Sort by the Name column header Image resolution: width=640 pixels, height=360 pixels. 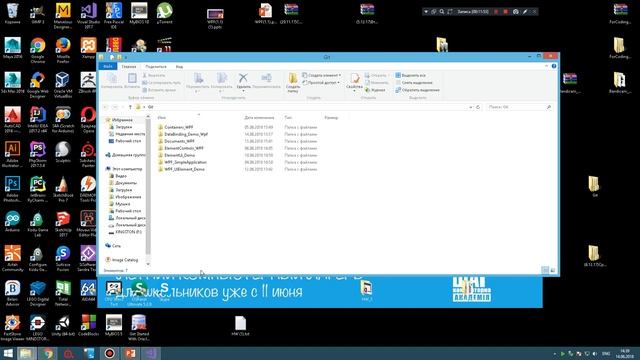pos(162,118)
